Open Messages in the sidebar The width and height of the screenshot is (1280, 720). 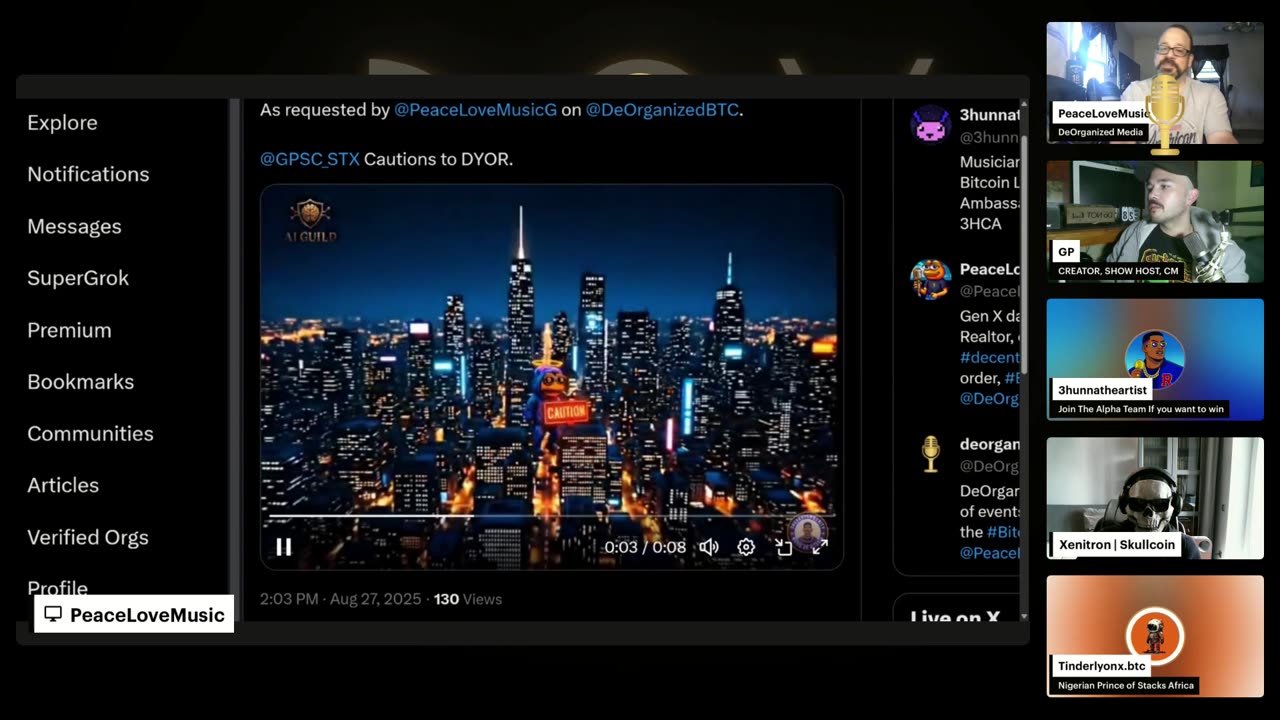(x=74, y=226)
